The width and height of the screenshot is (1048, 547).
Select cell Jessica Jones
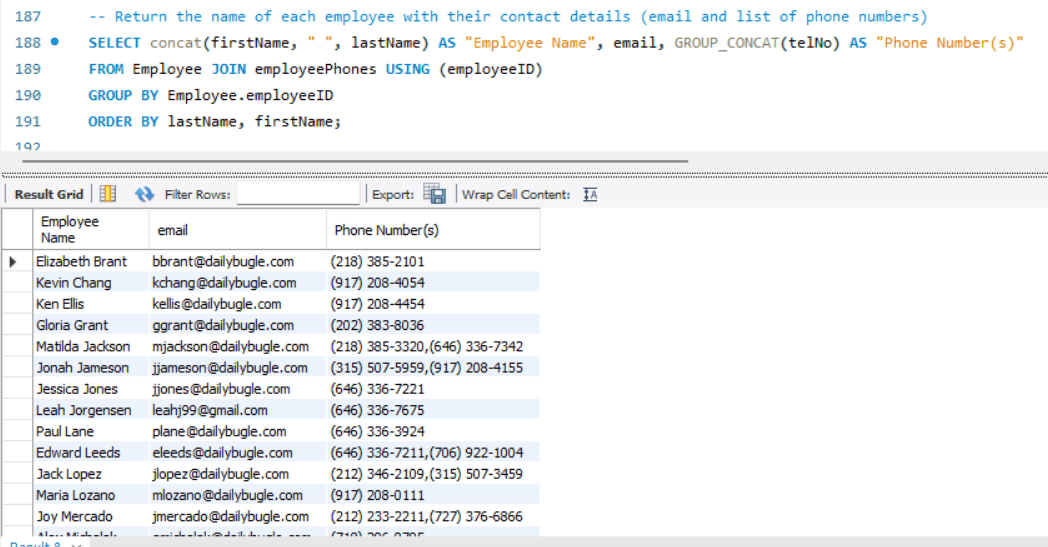click(x=91, y=389)
